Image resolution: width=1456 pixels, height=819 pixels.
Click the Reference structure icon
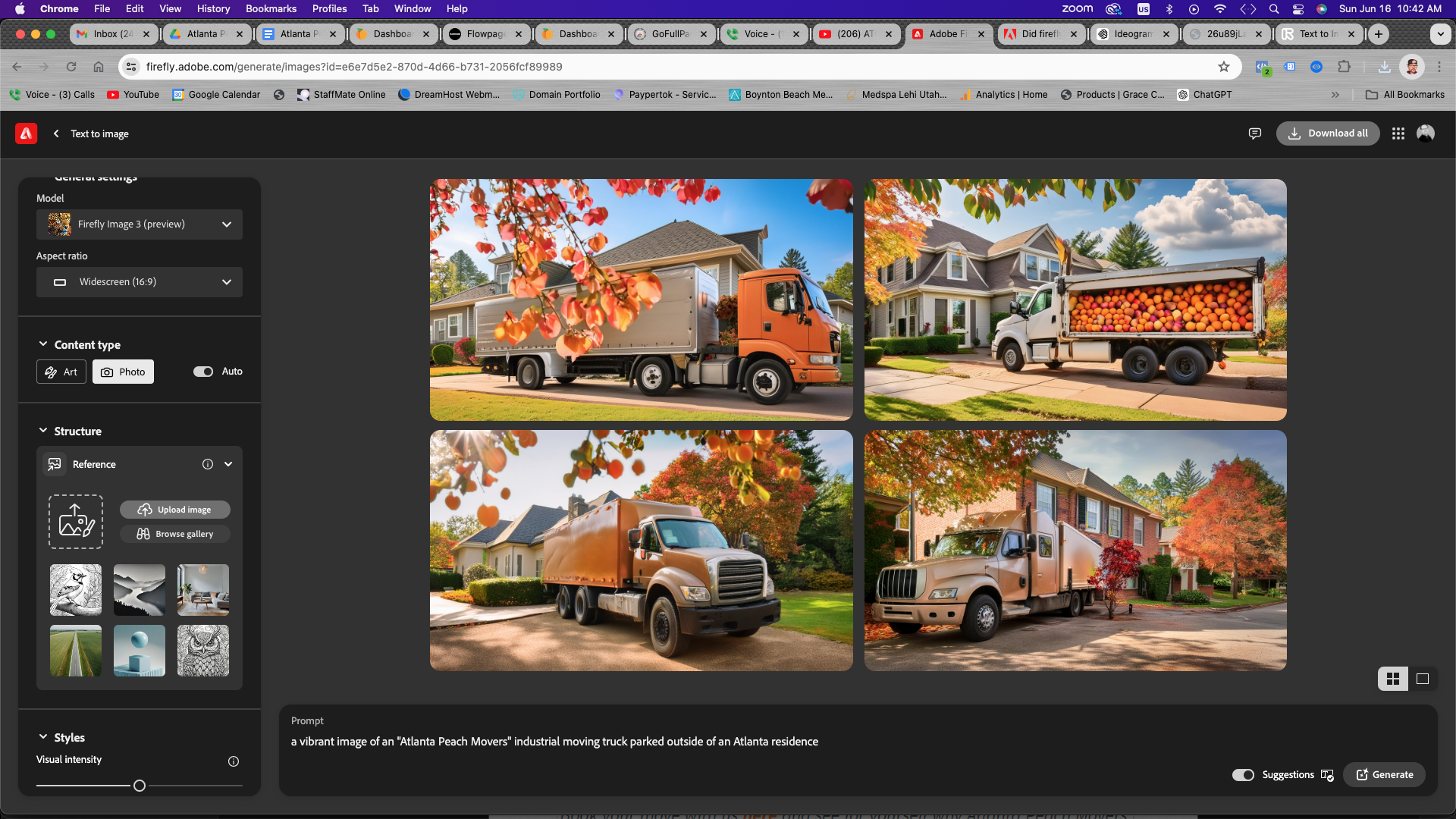[x=55, y=464]
